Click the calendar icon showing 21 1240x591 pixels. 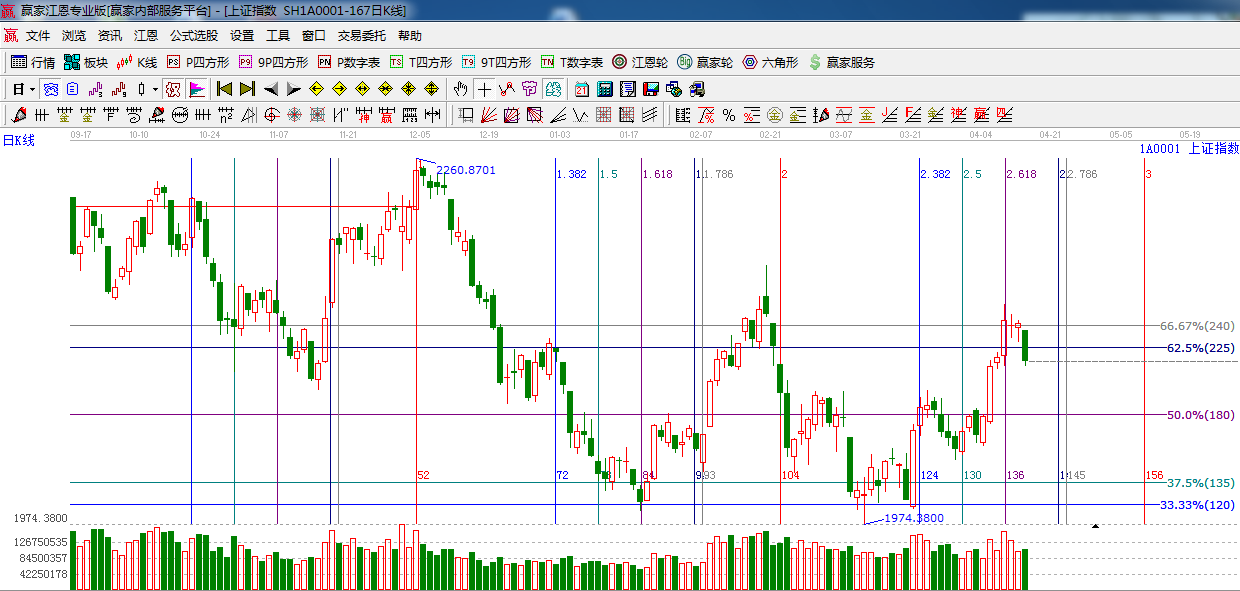tap(581, 89)
